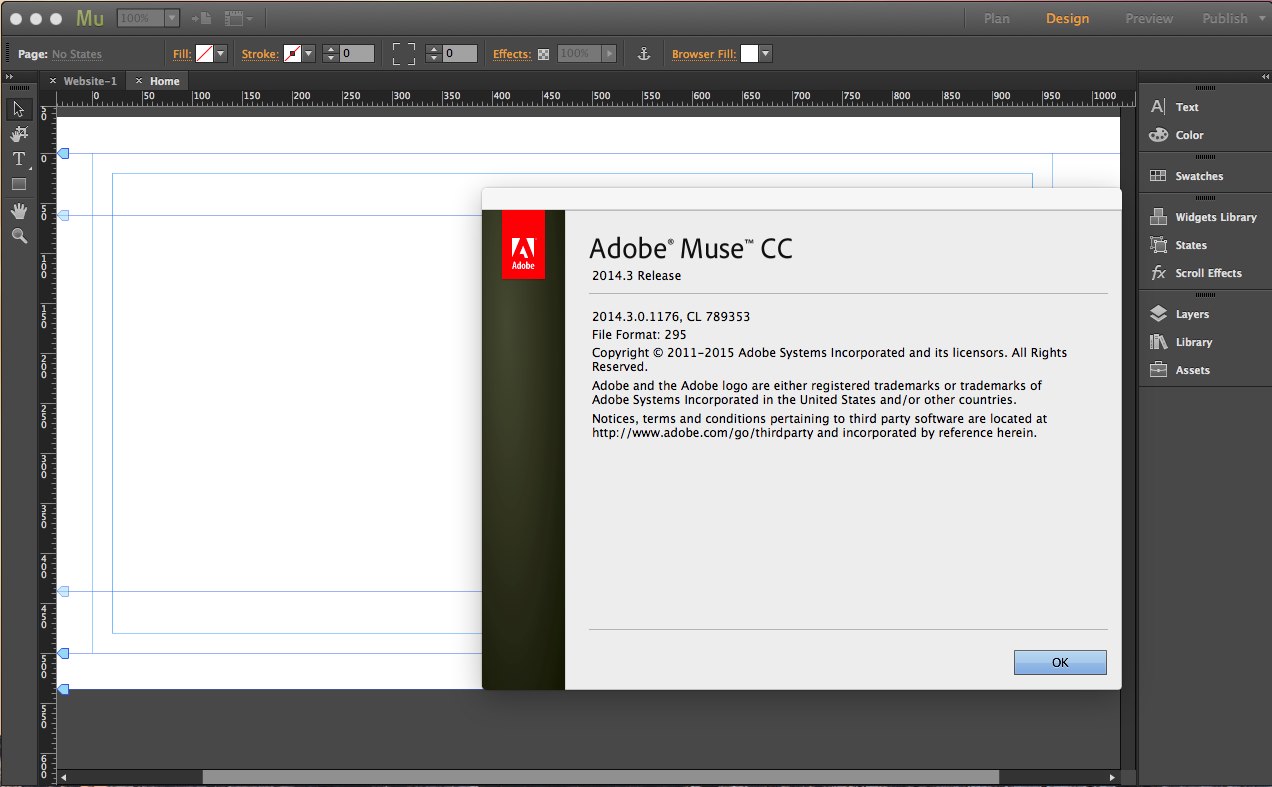Expand the Browser Fill dropdown
Screen dimensions: 1272x787
coord(765,54)
